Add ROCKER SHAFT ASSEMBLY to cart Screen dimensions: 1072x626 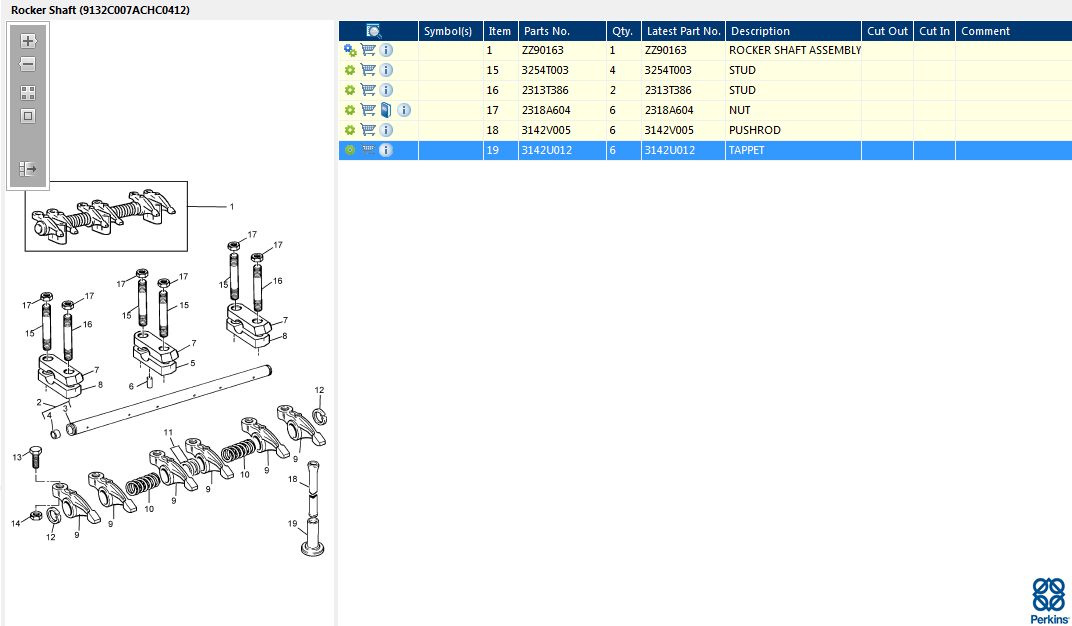coord(368,50)
